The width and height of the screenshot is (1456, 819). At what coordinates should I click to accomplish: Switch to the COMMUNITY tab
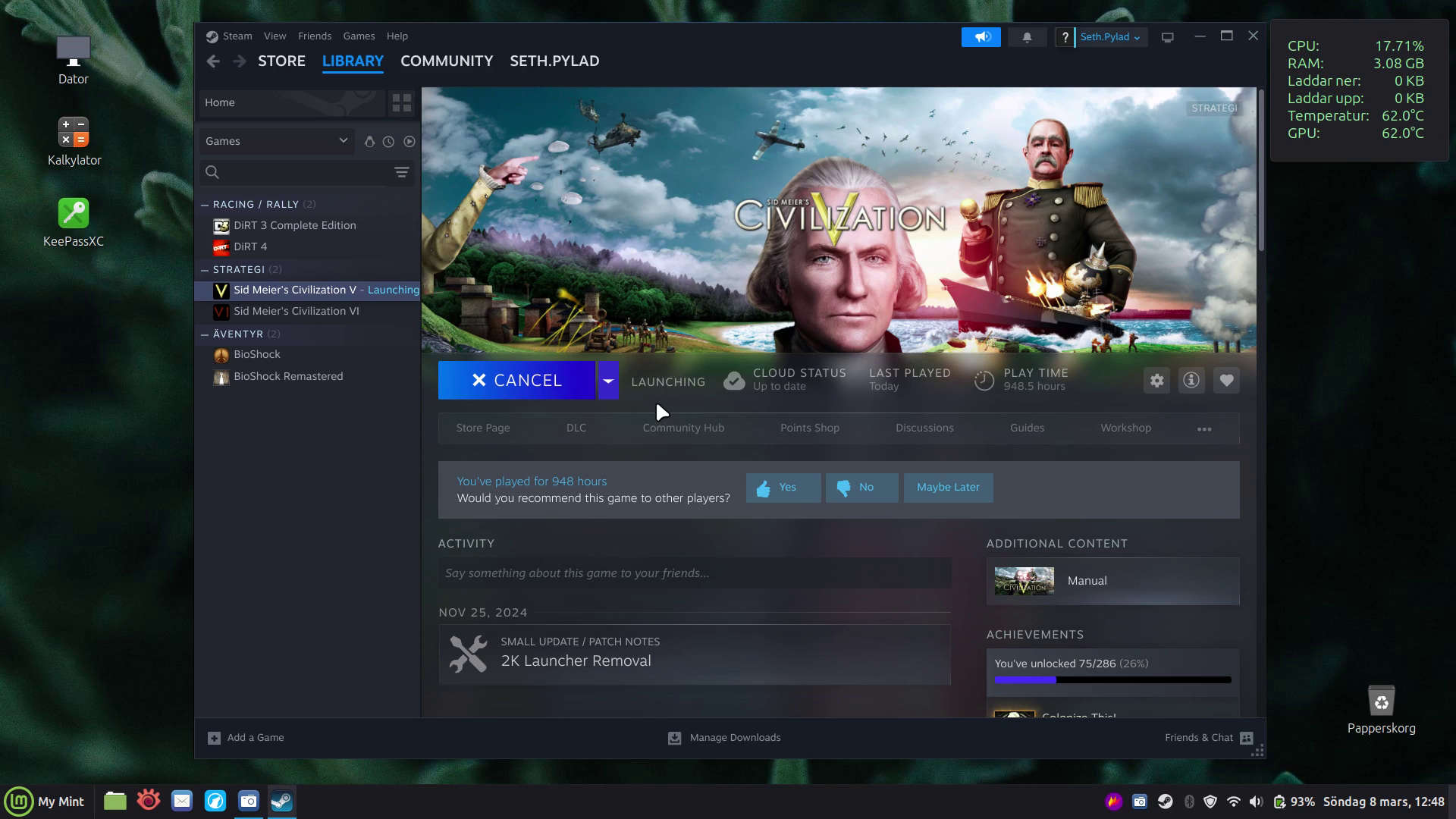point(446,61)
